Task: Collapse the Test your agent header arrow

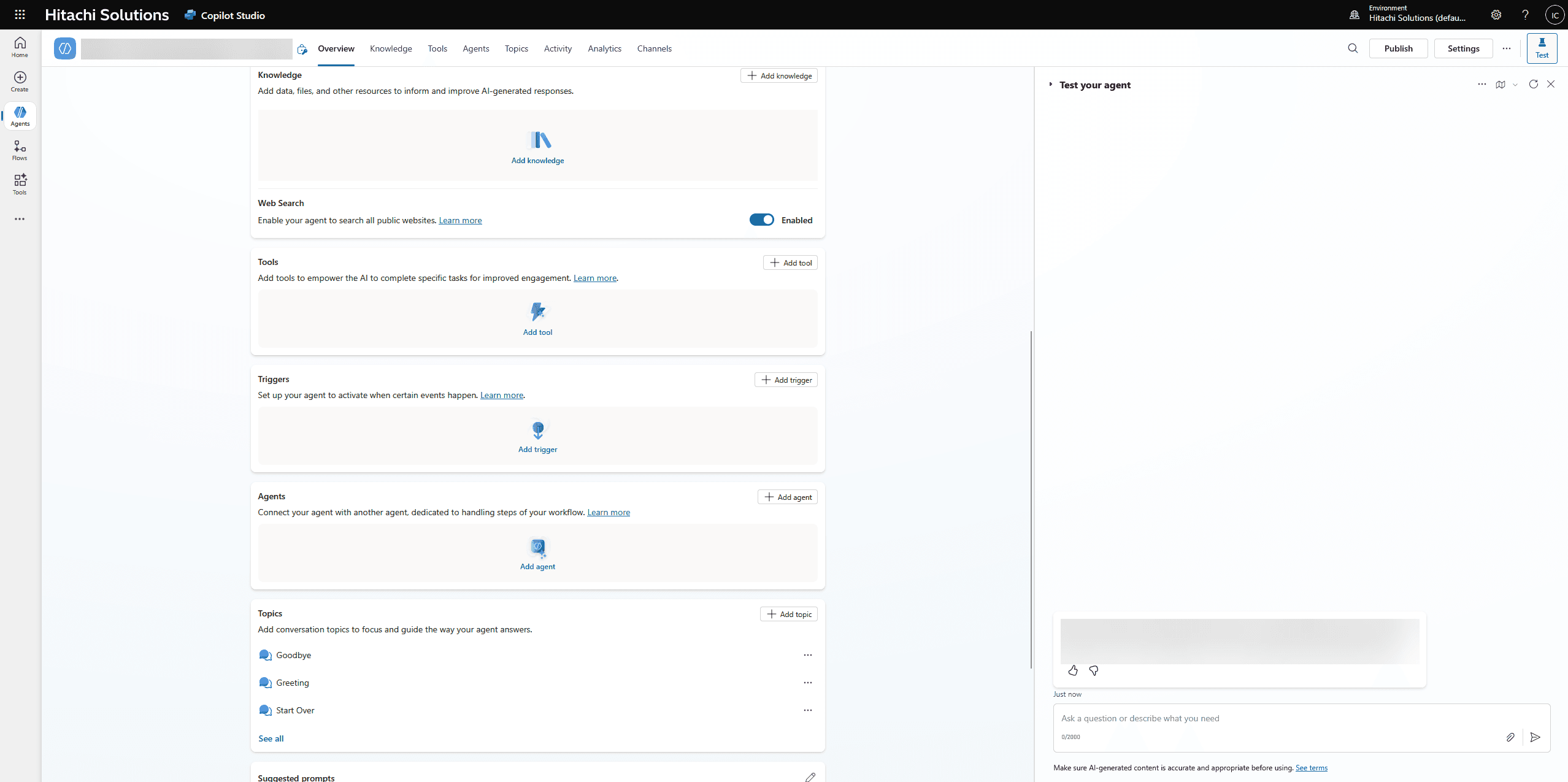Action: tap(1051, 85)
